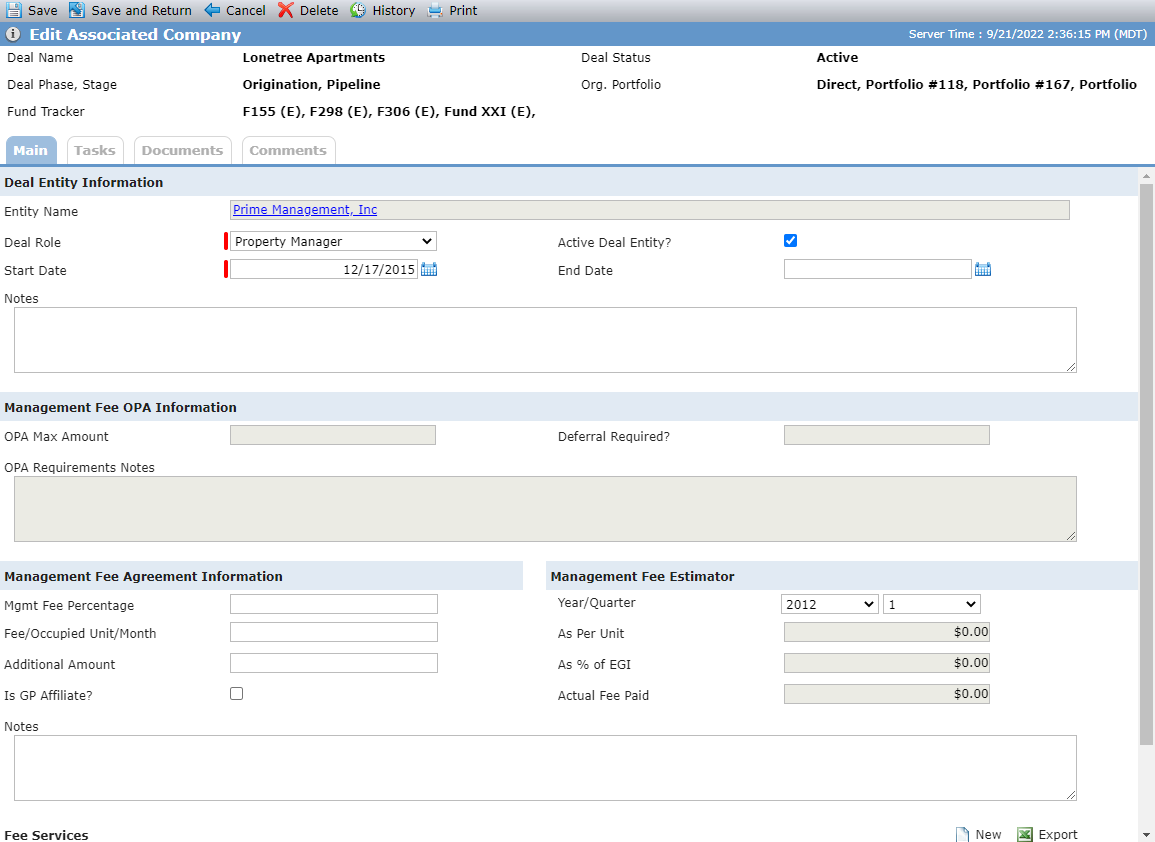The height and width of the screenshot is (842, 1155).
Task: Click the Print printer icon
Action: (435, 10)
